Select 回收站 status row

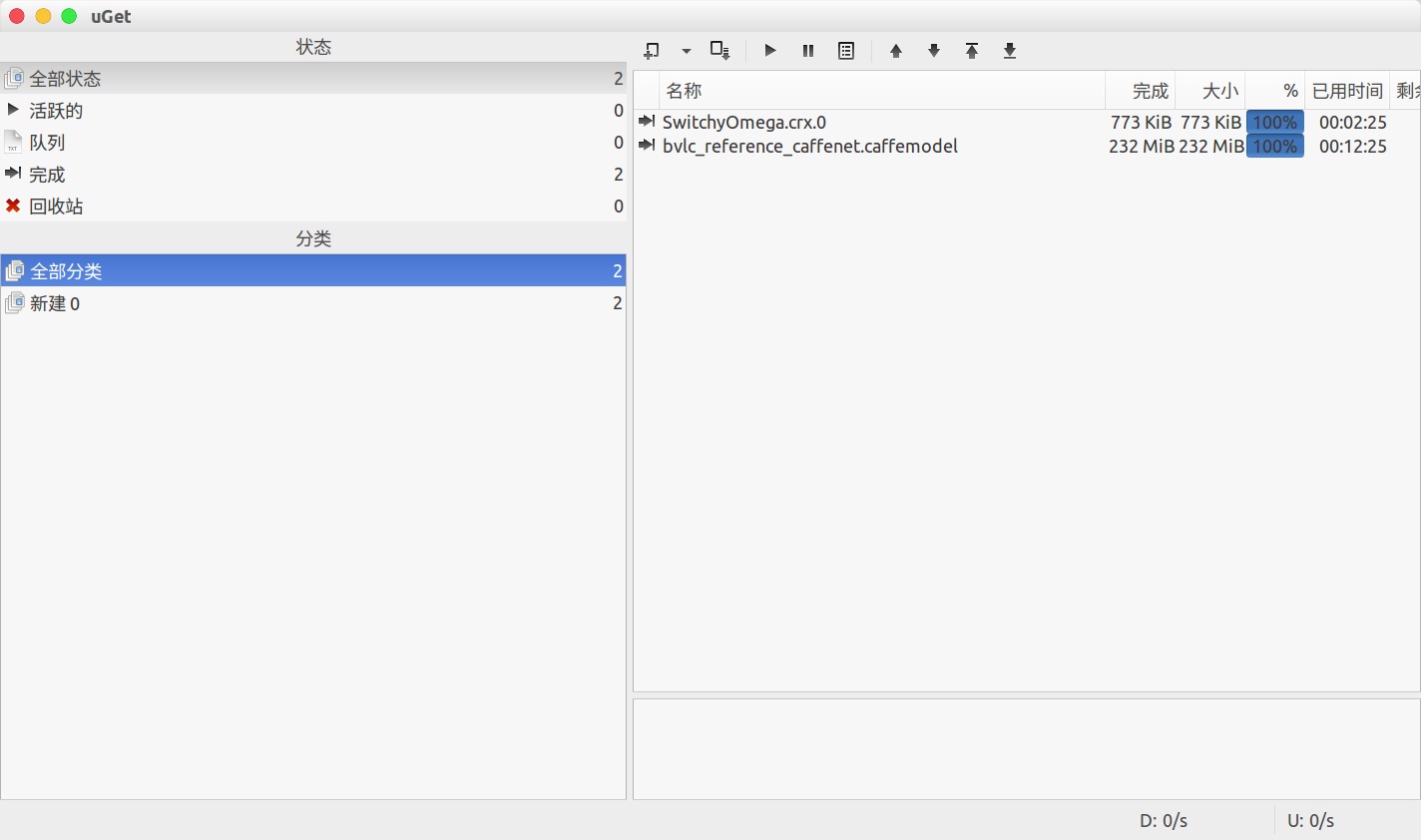(x=313, y=206)
